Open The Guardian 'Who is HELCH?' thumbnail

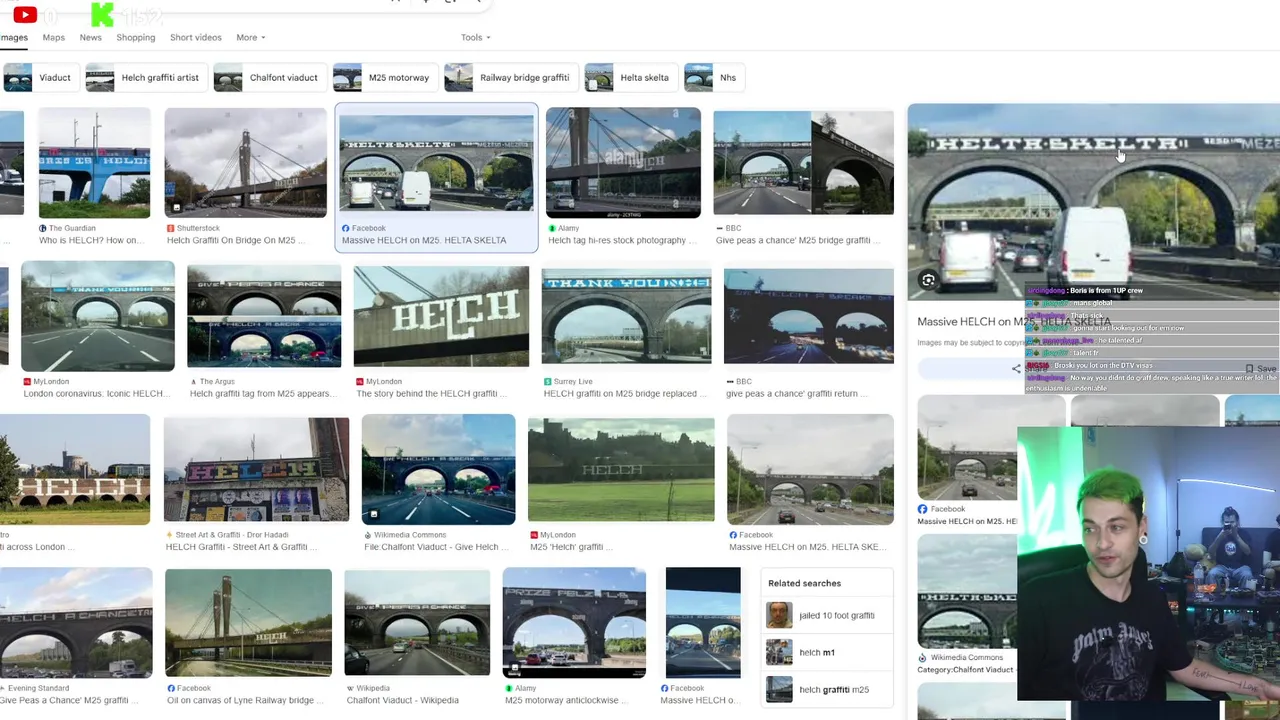tap(94, 163)
